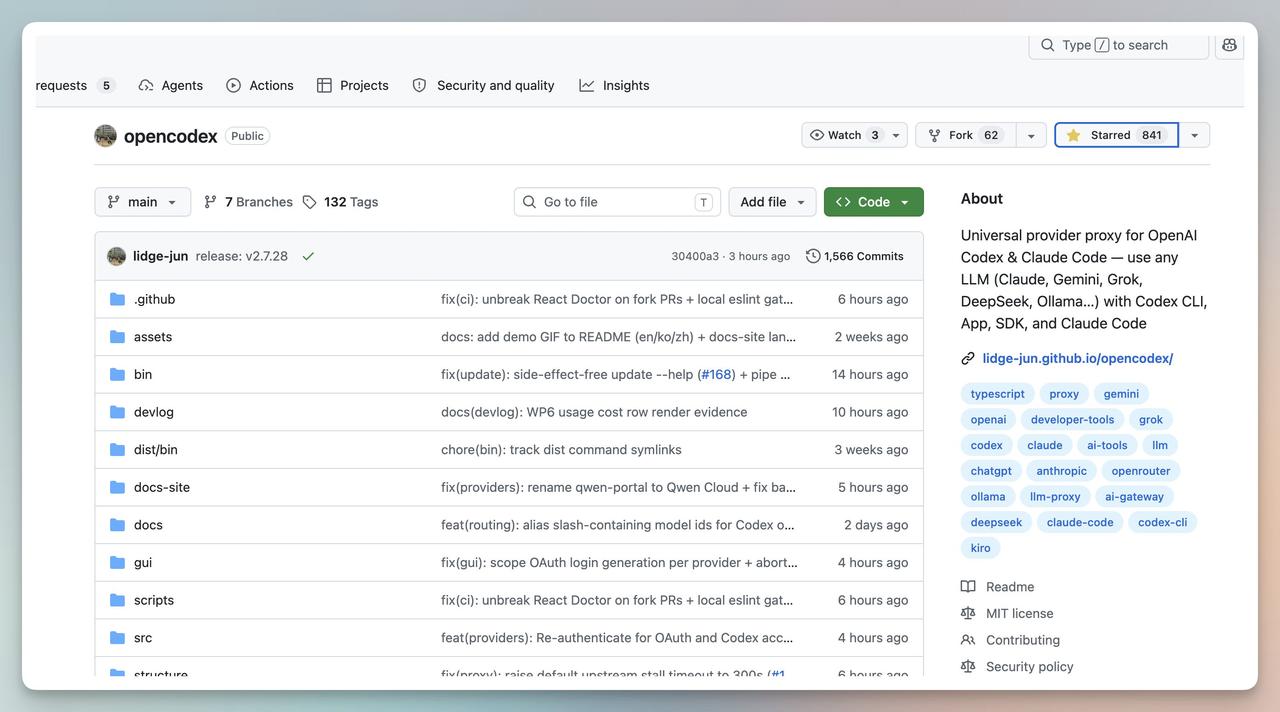This screenshot has width=1280, height=712.
Task: Open the lidge-jun.github.io/opencodex/ link
Action: (x=1078, y=358)
